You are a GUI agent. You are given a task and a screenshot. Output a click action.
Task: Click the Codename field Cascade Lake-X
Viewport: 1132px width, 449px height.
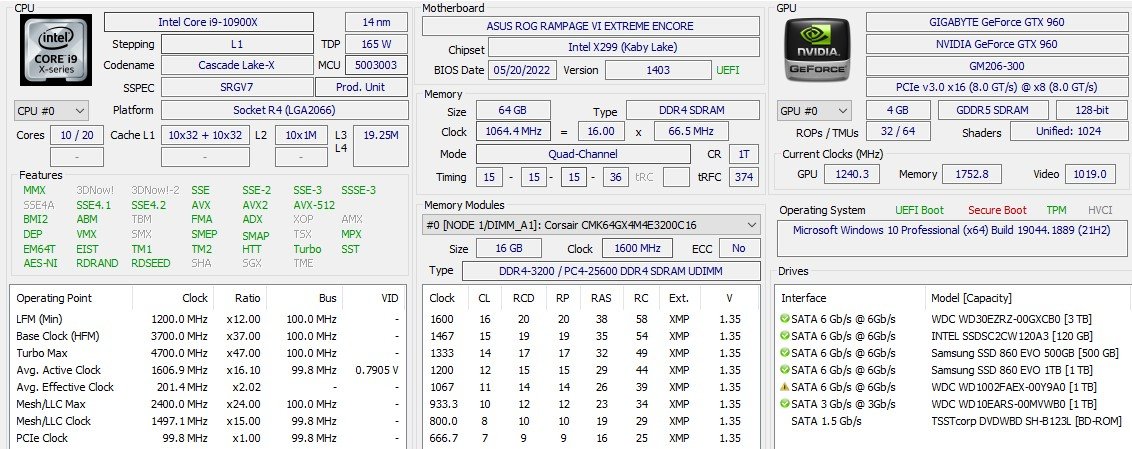(237, 65)
